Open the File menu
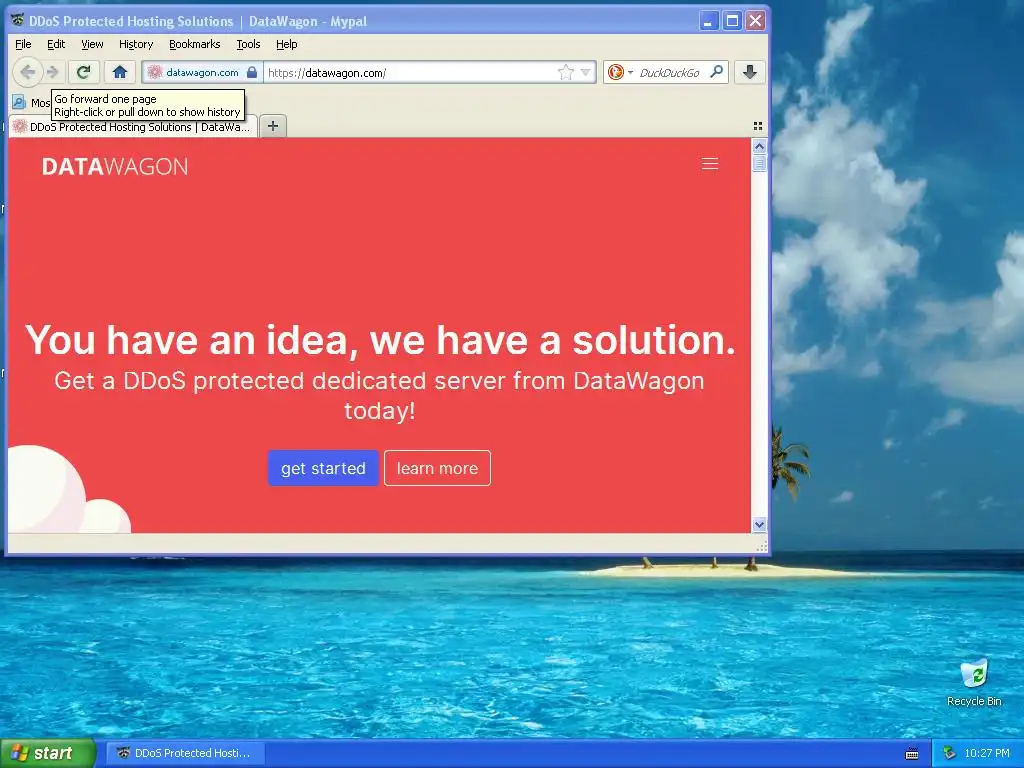The image size is (1024, 768). pos(23,44)
